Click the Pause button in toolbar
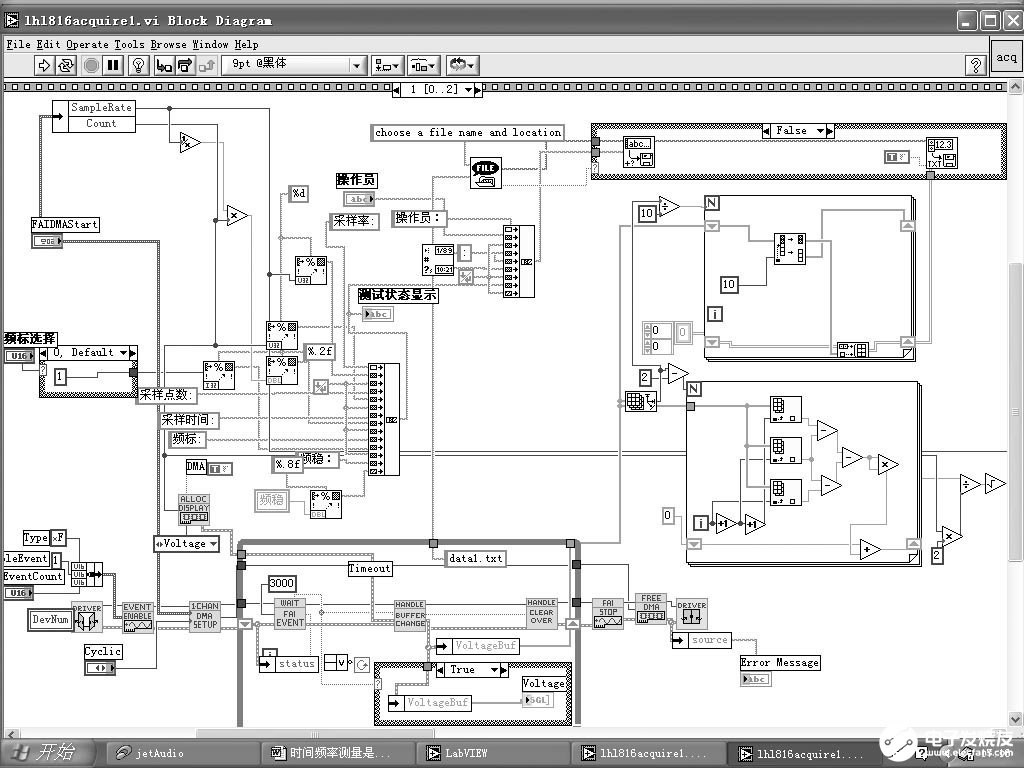The image size is (1024, 768). 113,65
